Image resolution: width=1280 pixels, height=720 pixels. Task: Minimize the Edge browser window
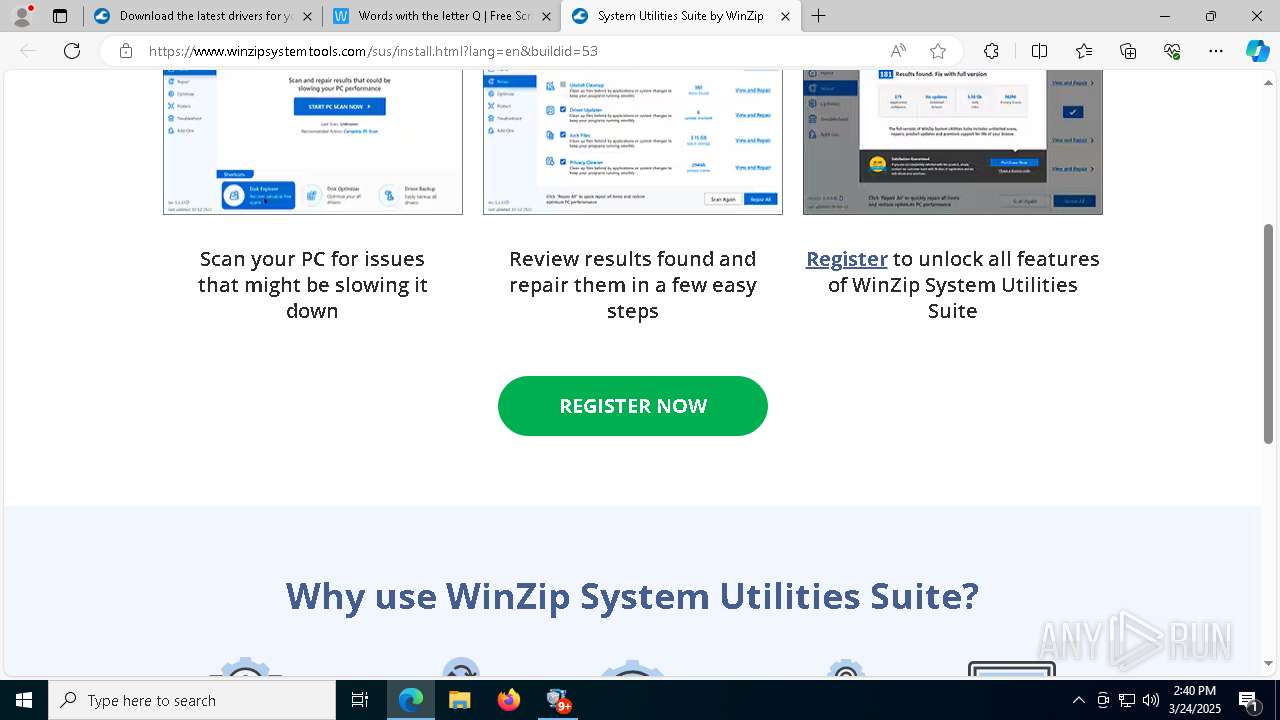1165,16
